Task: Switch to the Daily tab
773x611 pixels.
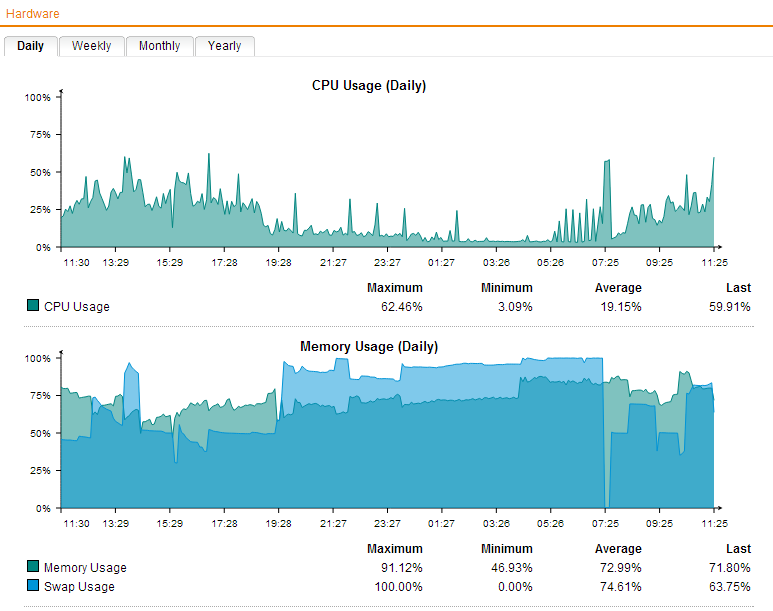Action: tap(30, 46)
